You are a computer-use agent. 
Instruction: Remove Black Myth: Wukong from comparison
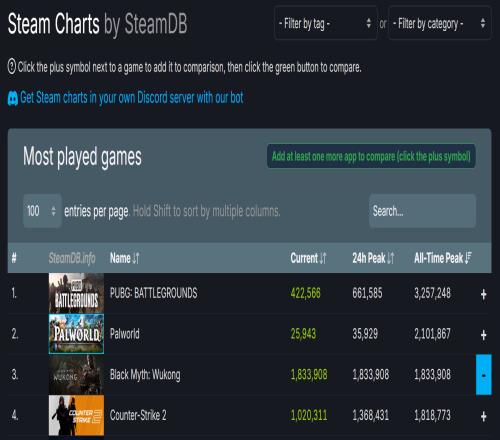coord(484,375)
